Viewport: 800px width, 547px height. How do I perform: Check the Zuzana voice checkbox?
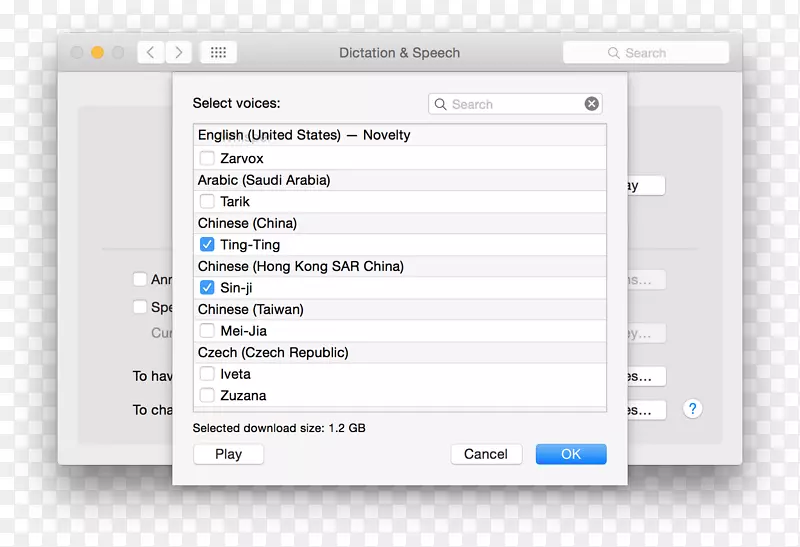[x=207, y=395]
